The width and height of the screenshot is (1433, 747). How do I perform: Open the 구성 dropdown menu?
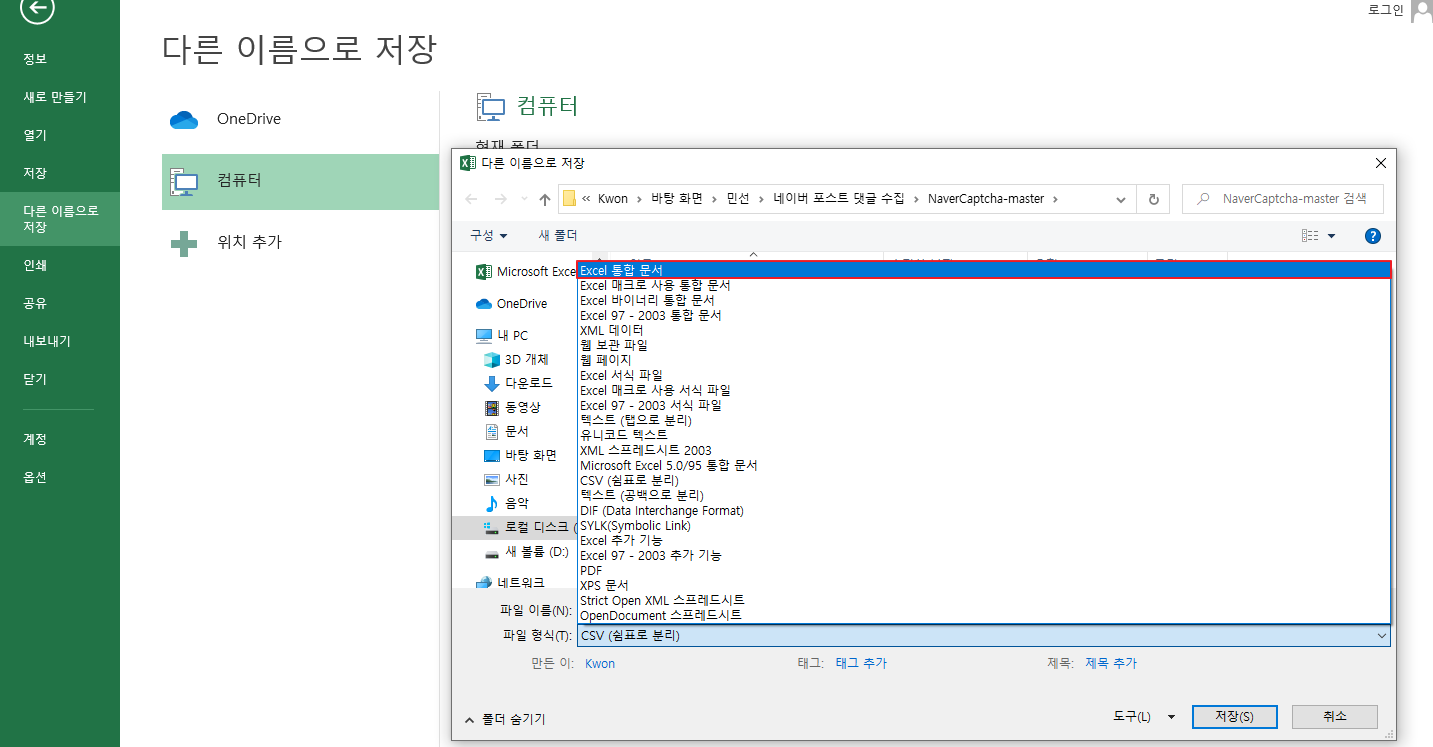[489, 236]
